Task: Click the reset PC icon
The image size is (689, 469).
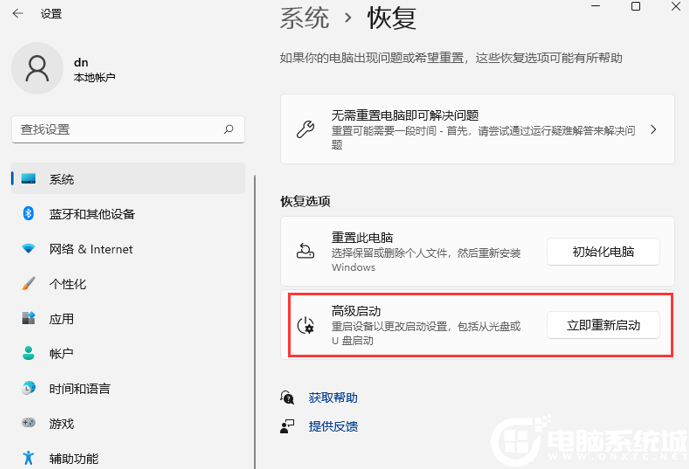Action: pyautogui.click(x=305, y=251)
